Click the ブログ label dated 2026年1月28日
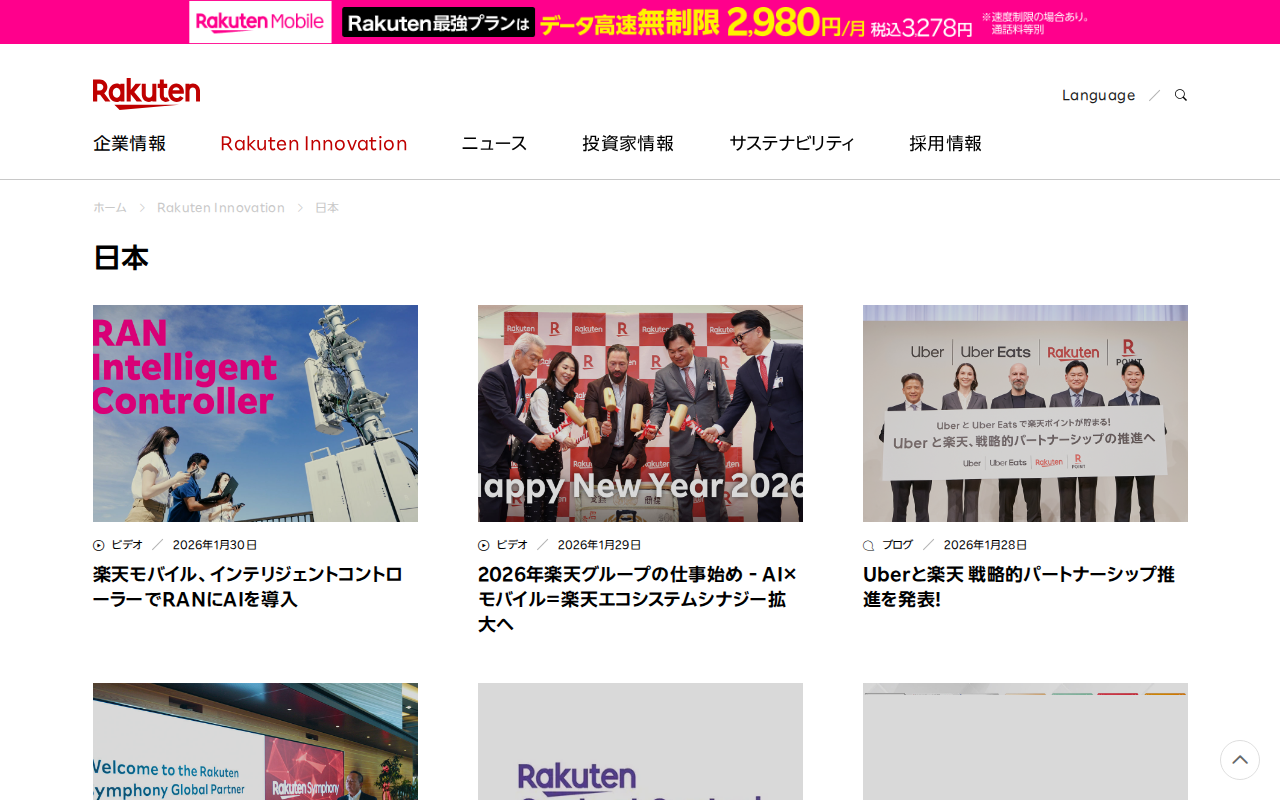 tap(897, 545)
